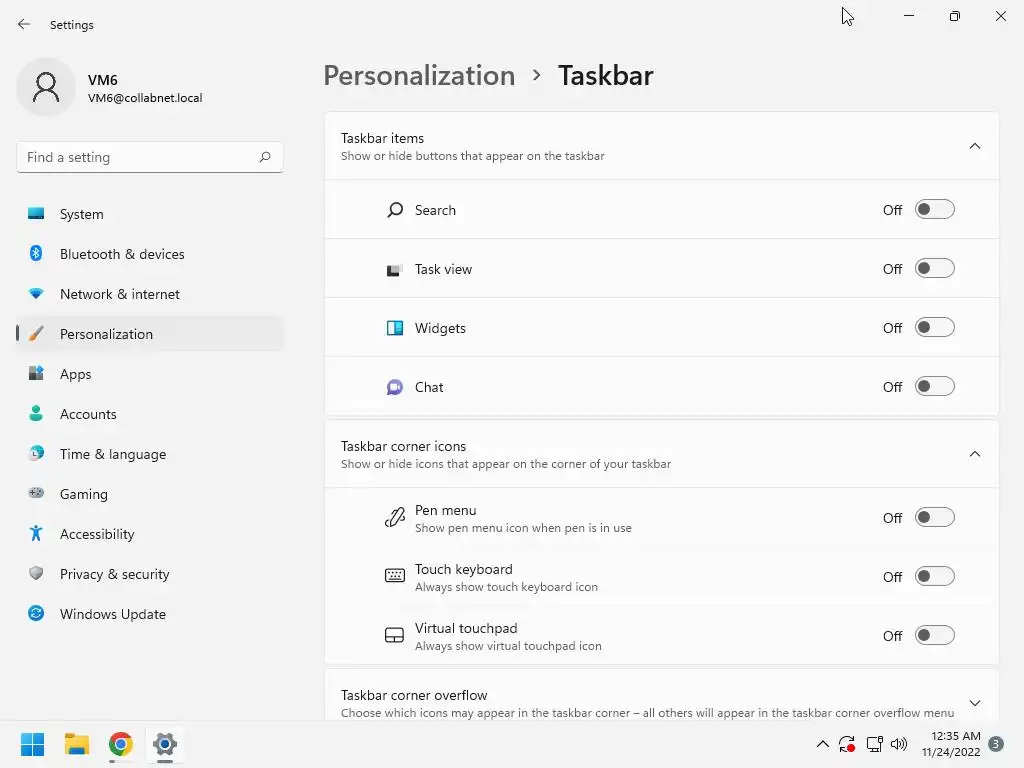Screen dimensions: 1024x768
Task: Select Privacy & security in sidebar
Action: 150,573
